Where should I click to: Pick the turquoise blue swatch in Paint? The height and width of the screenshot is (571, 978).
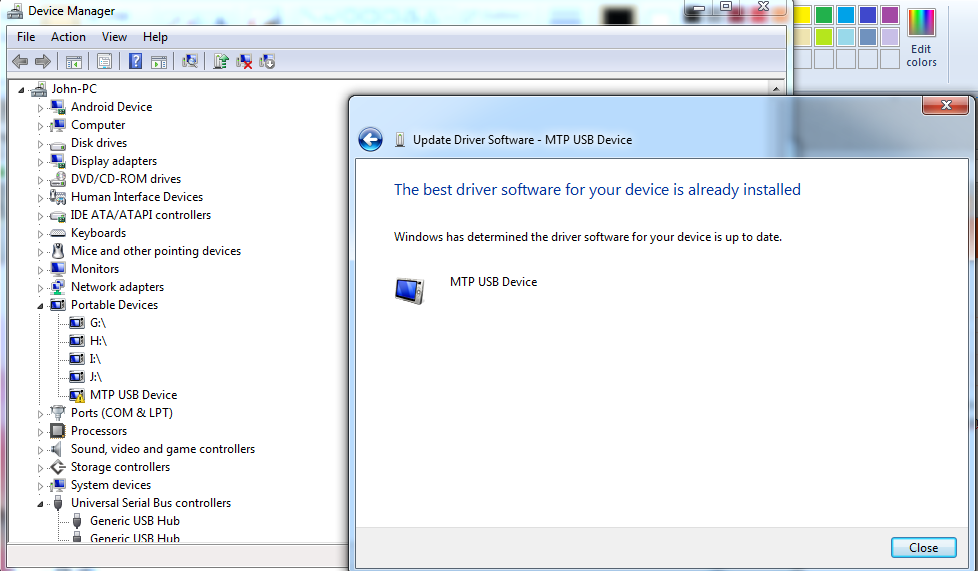point(846,14)
